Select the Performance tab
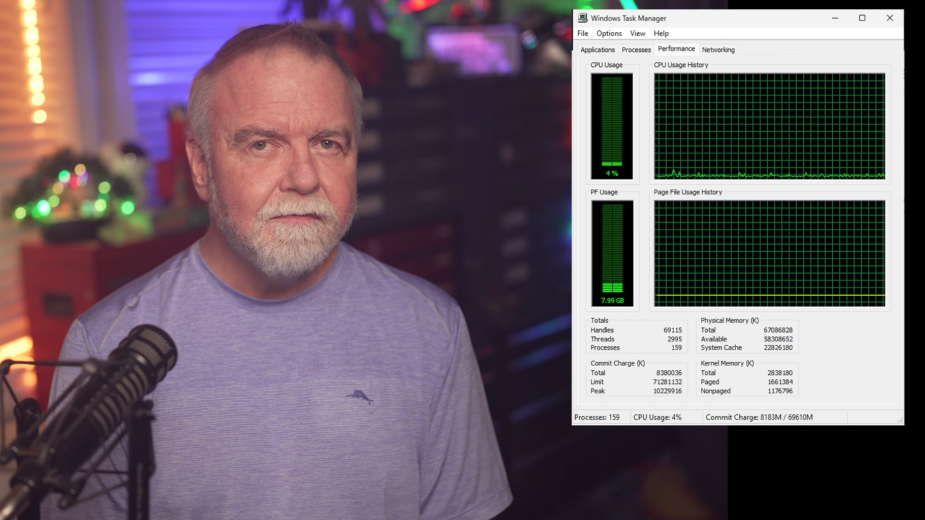 pos(676,49)
